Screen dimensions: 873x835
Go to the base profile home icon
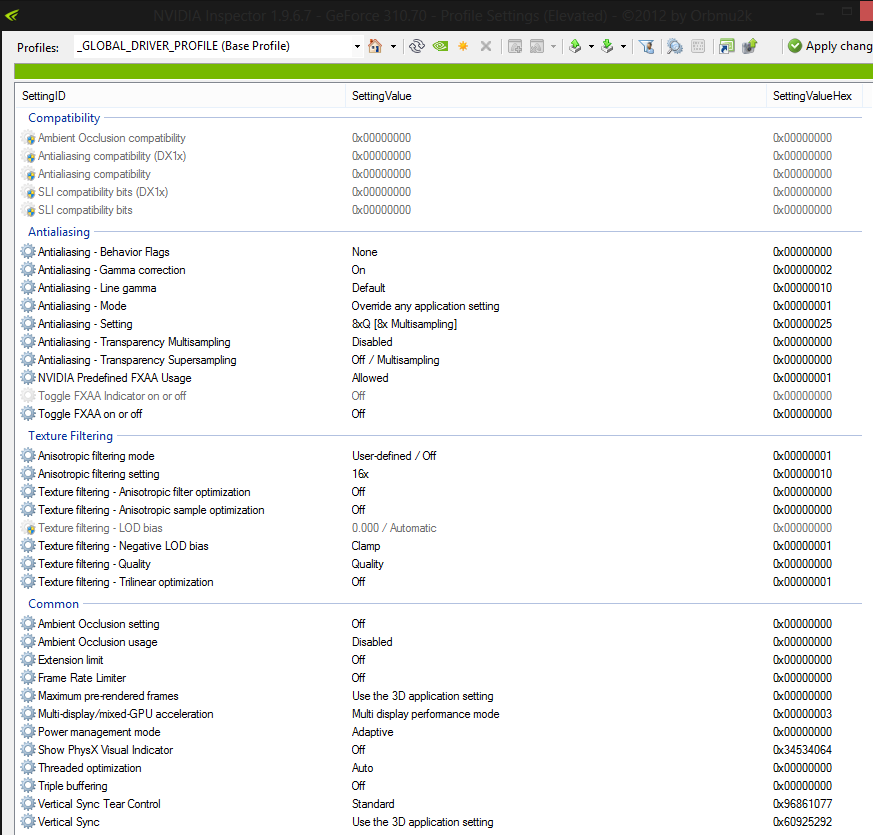[x=375, y=46]
